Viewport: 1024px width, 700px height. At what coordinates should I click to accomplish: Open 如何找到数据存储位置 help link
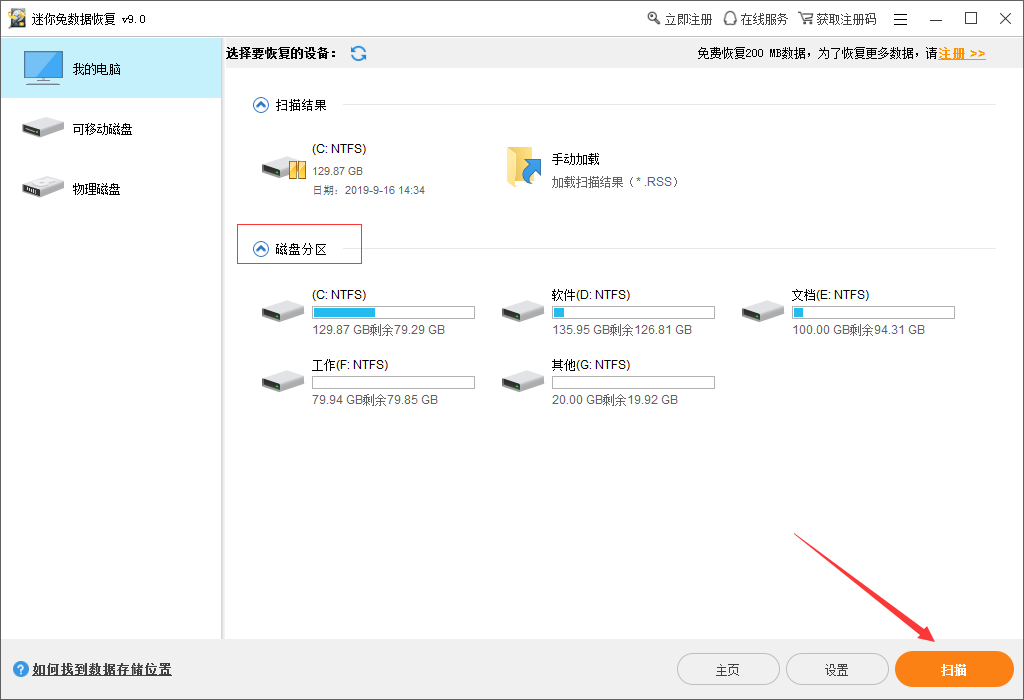point(102,669)
